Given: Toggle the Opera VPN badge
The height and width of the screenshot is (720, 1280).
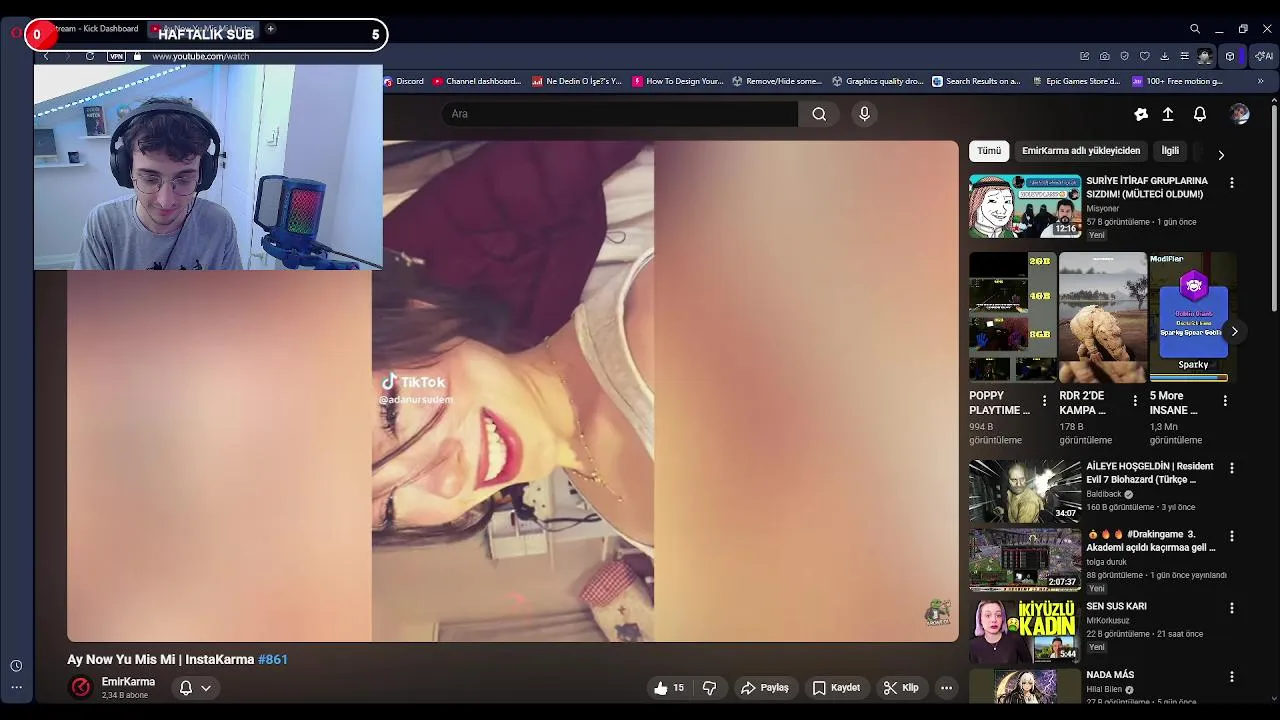Looking at the screenshot, I should pyautogui.click(x=116, y=57).
